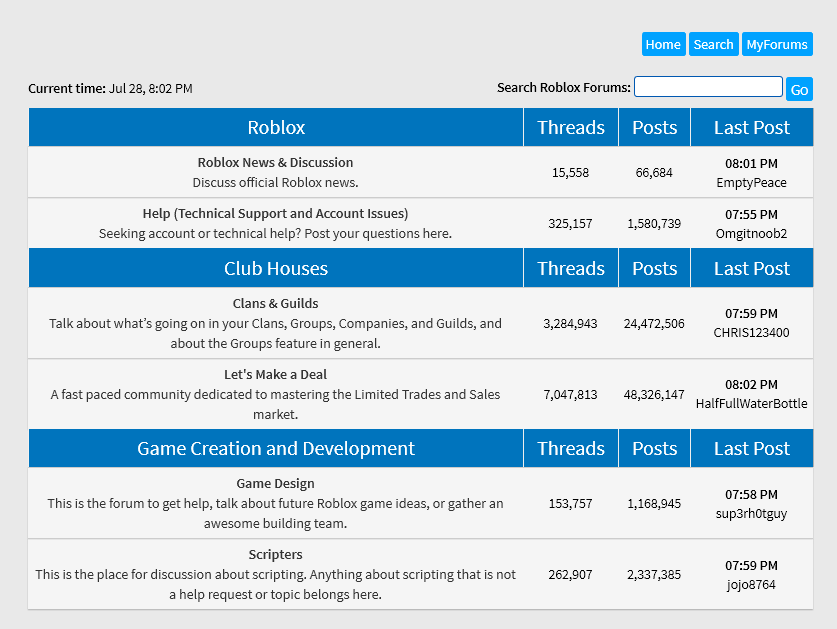
Task: Open the Let's Make a Deal forum
Action: pos(275,374)
